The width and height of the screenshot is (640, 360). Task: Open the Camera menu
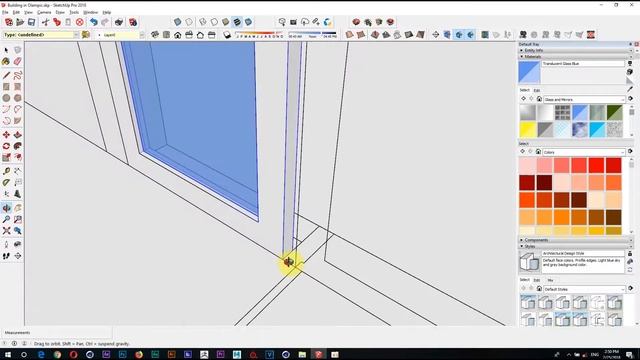pos(44,13)
